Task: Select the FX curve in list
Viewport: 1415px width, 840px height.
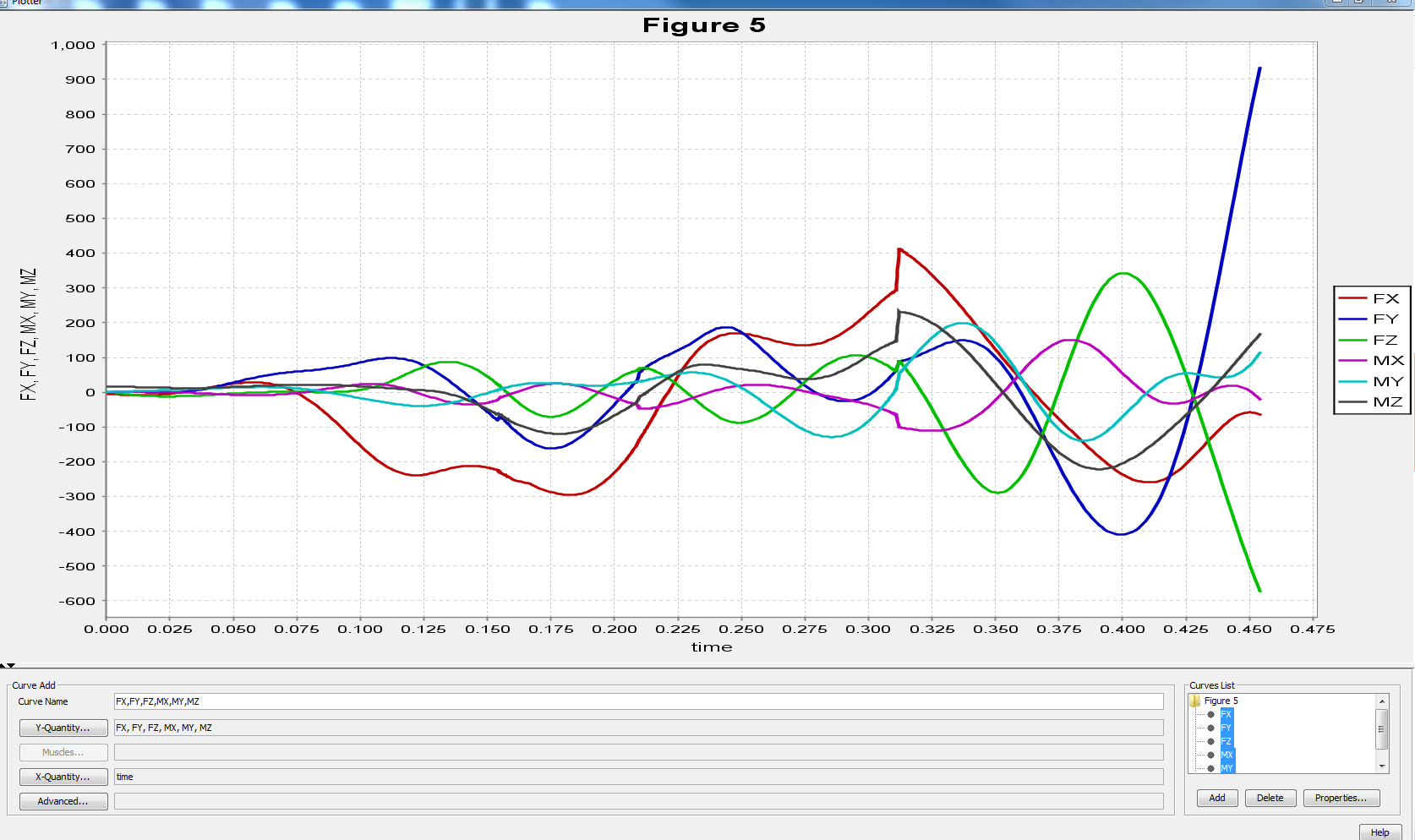Action: coord(1227,715)
